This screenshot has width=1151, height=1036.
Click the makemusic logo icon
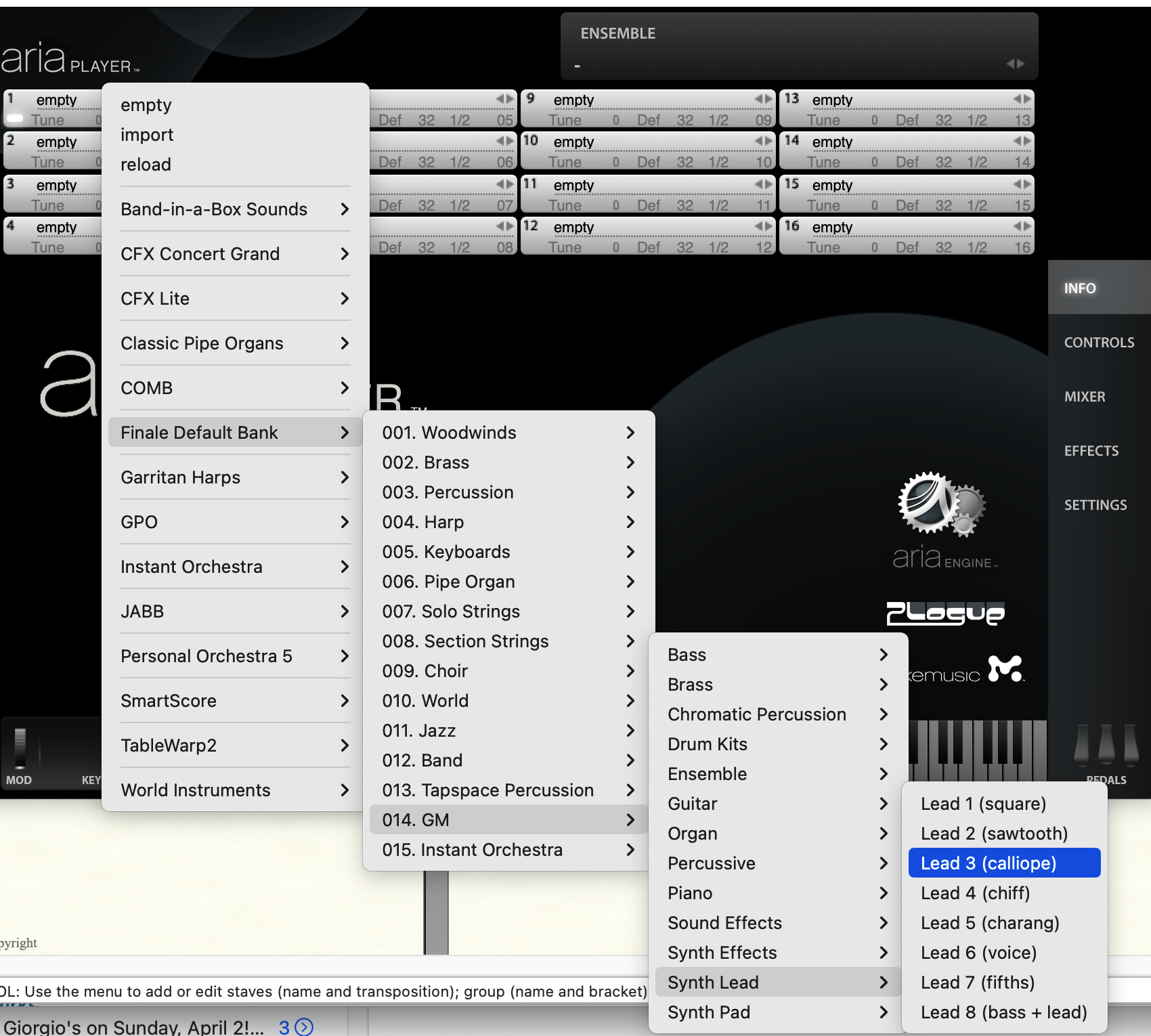pyautogui.click(x=1005, y=669)
